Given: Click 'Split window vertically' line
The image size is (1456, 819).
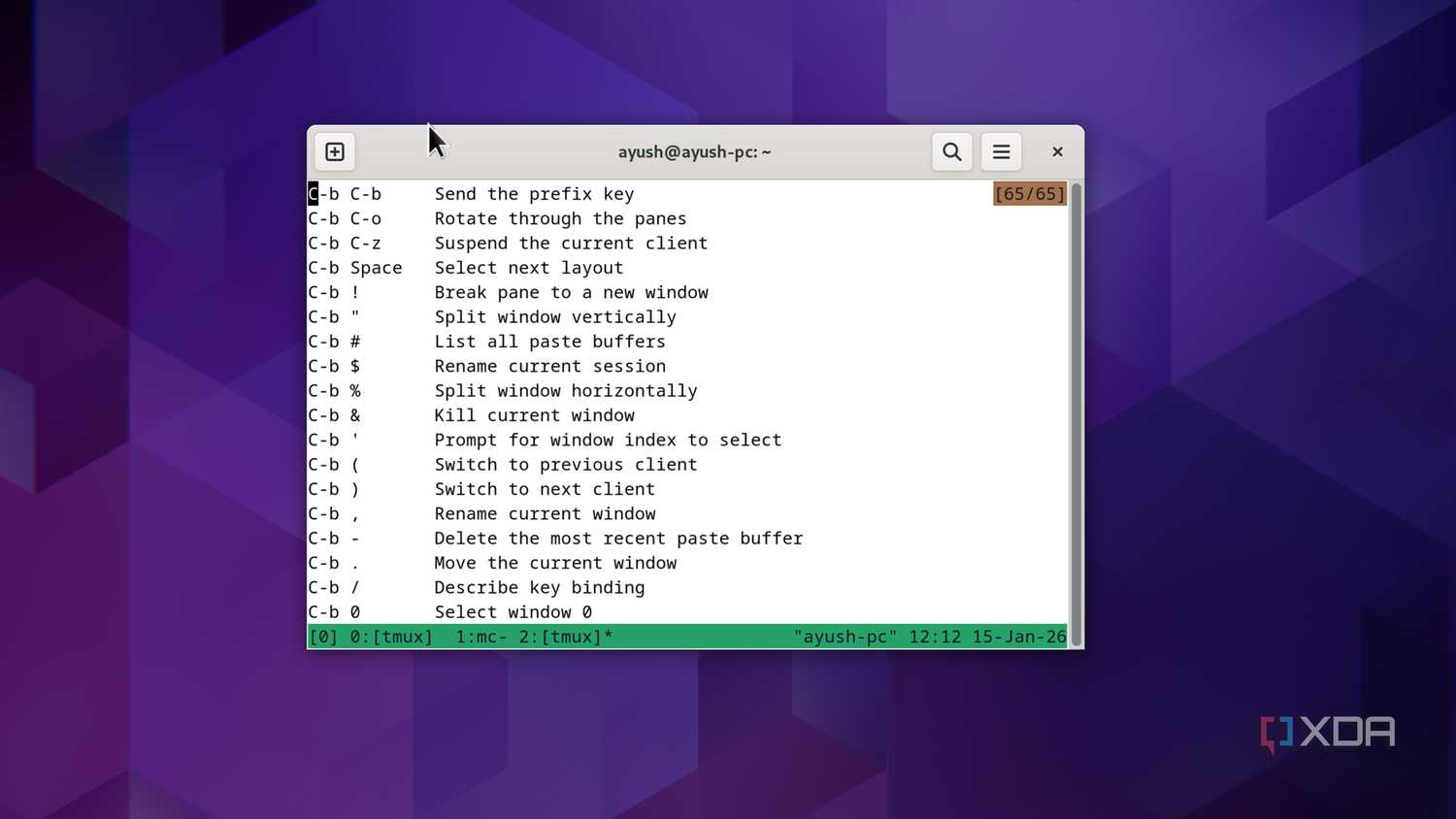Looking at the screenshot, I should (555, 316).
